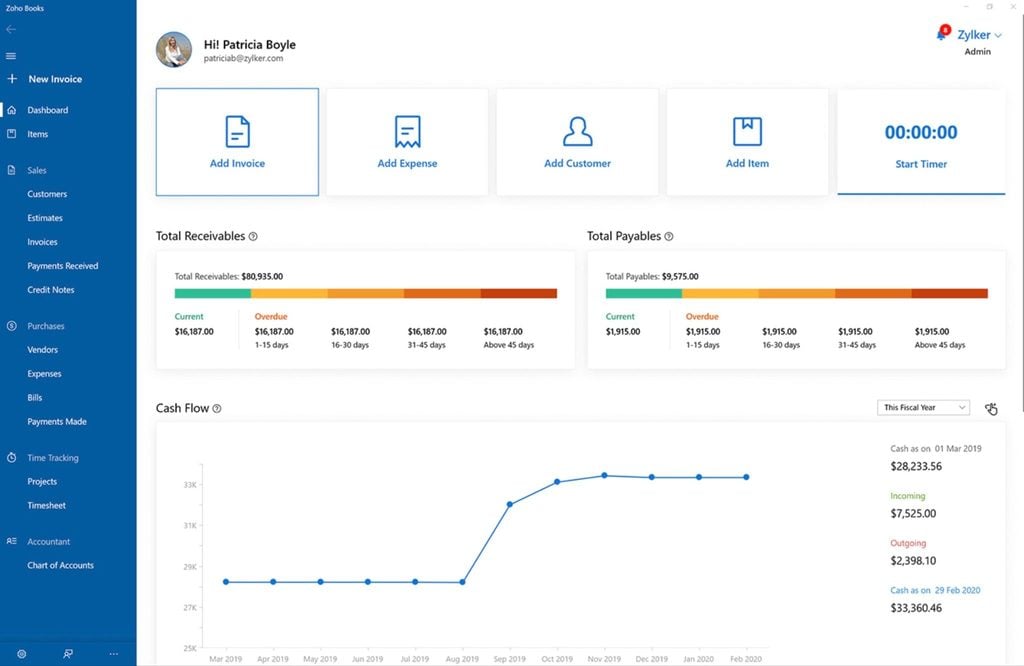Open Bills in the sidebar

[x=35, y=398]
